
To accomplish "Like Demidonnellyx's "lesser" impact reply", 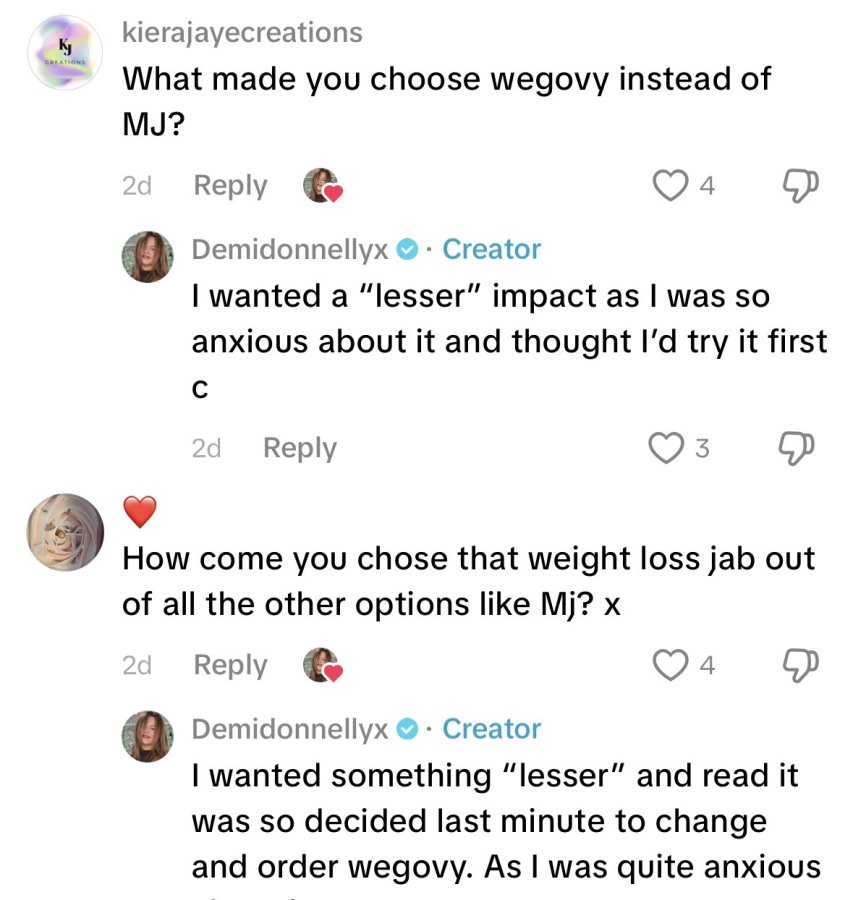I will pyautogui.click(x=666, y=448).
